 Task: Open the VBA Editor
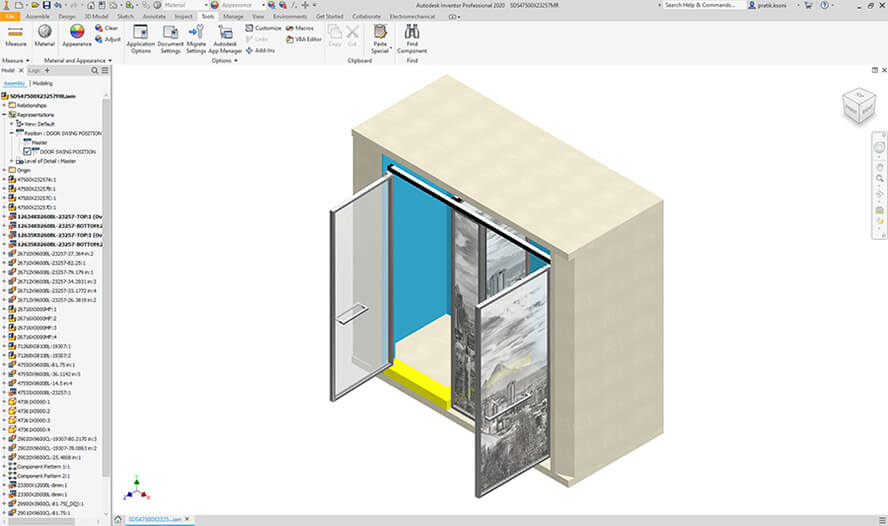(302, 39)
